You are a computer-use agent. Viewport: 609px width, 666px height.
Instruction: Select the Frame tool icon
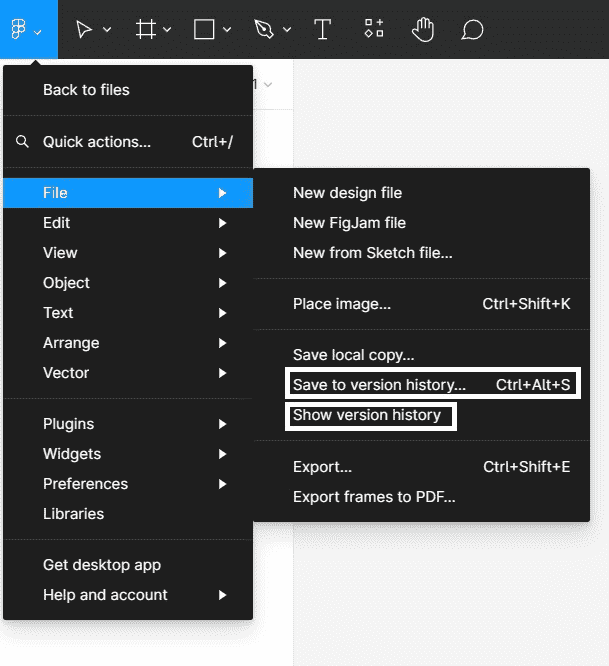point(146,30)
